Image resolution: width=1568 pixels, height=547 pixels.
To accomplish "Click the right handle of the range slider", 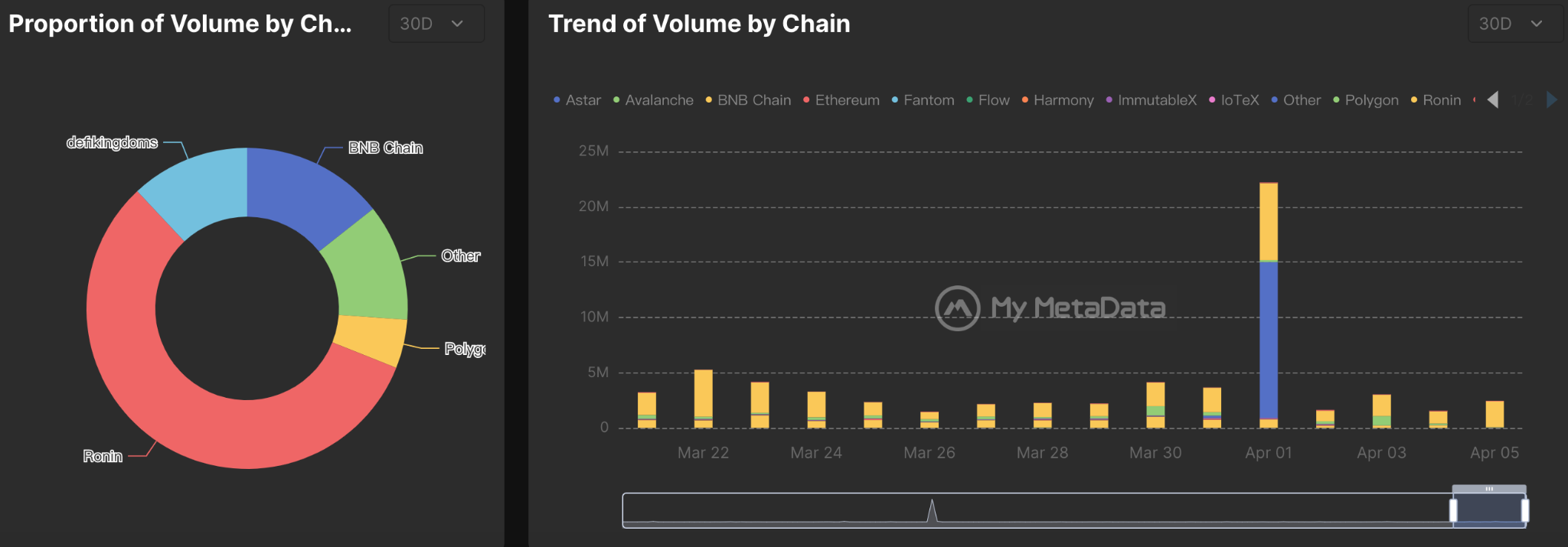I will click(1524, 510).
